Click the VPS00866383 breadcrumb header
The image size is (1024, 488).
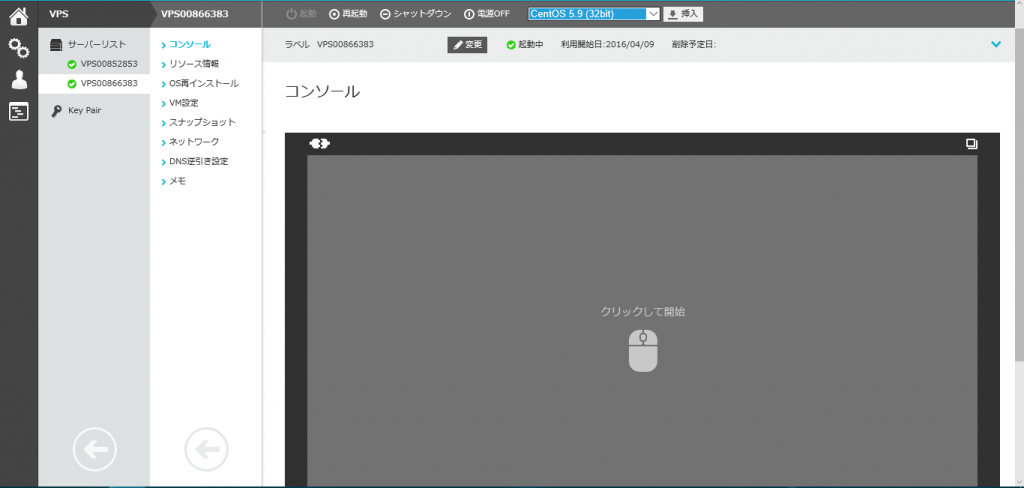click(x=195, y=14)
